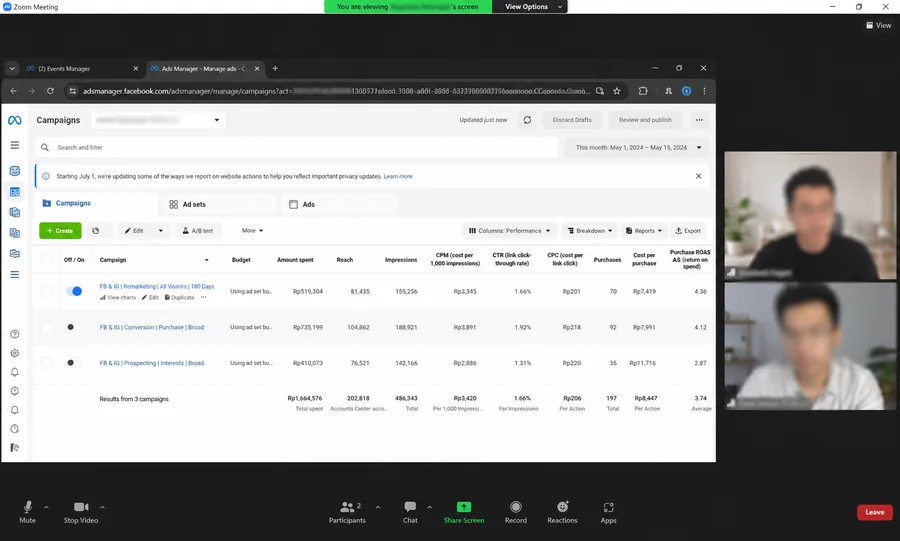Start Zoom Record
The image size is (900, 541).
point(515,512)
